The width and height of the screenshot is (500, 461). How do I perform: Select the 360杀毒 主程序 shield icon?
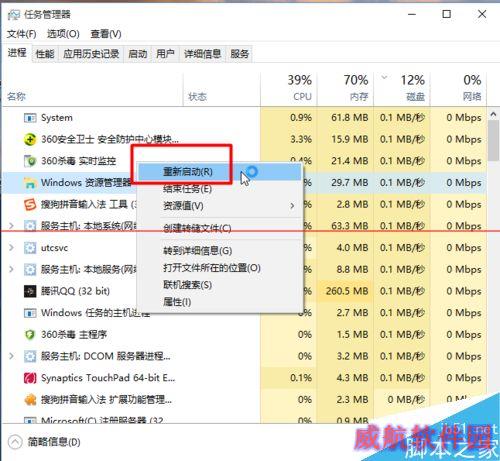coord(30,335)
